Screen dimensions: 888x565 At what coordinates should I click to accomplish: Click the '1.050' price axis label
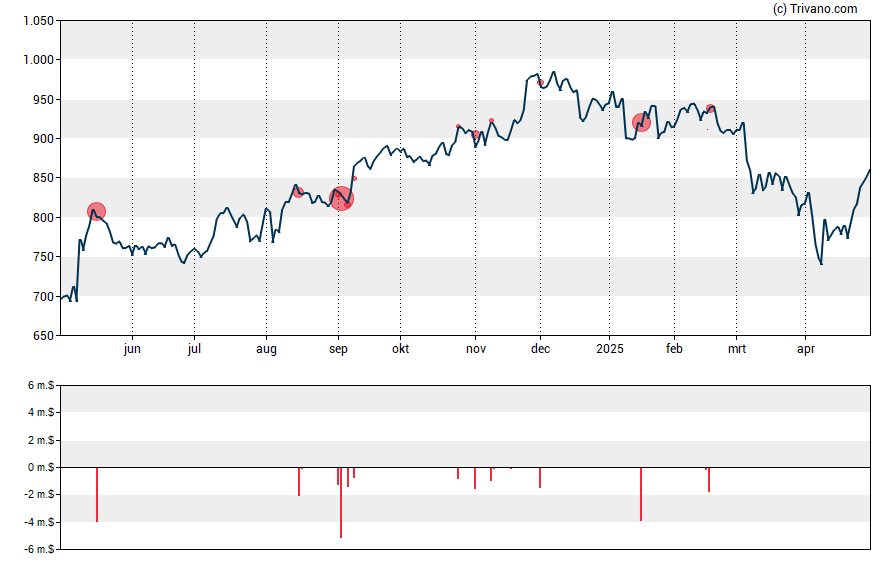(x=39, y=21)
